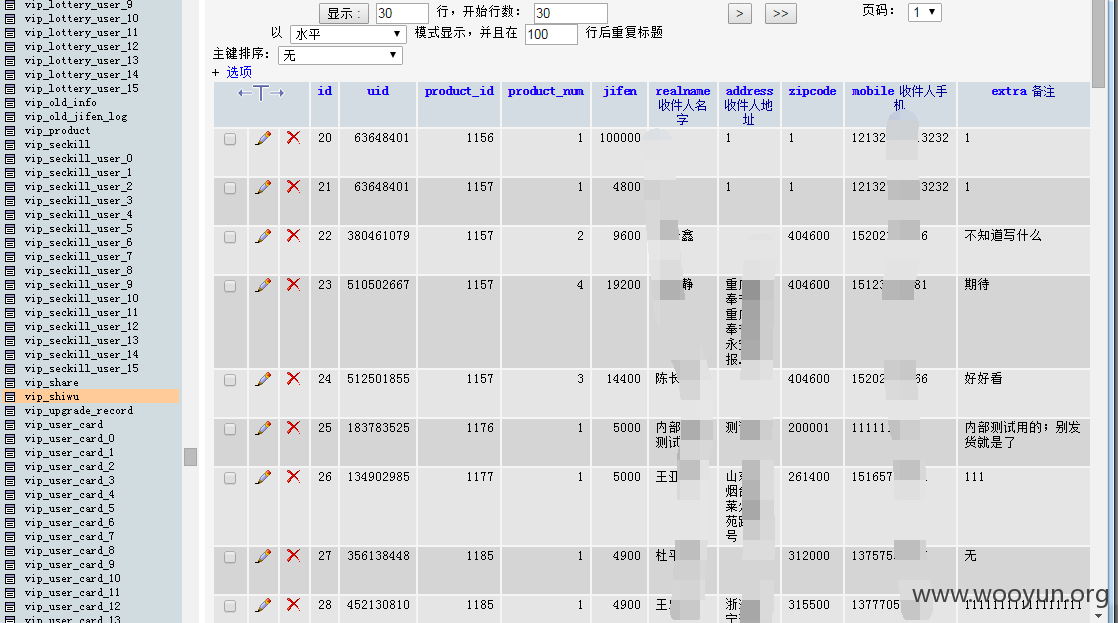Image resolution: width=1118 pixels, height=623 pixels.
Task: Tick checkbox for row id 28
Action: click(230, 606)
